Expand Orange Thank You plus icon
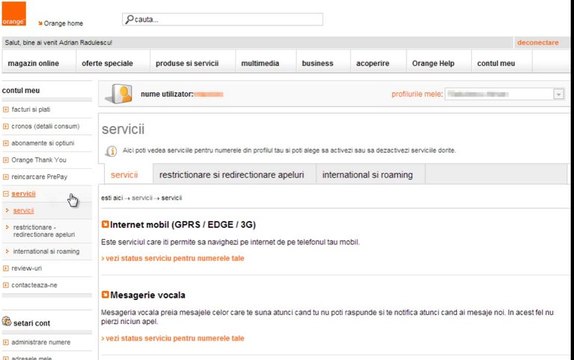The height and width of the screenshot is (360, 574). (x=5, y=160)
